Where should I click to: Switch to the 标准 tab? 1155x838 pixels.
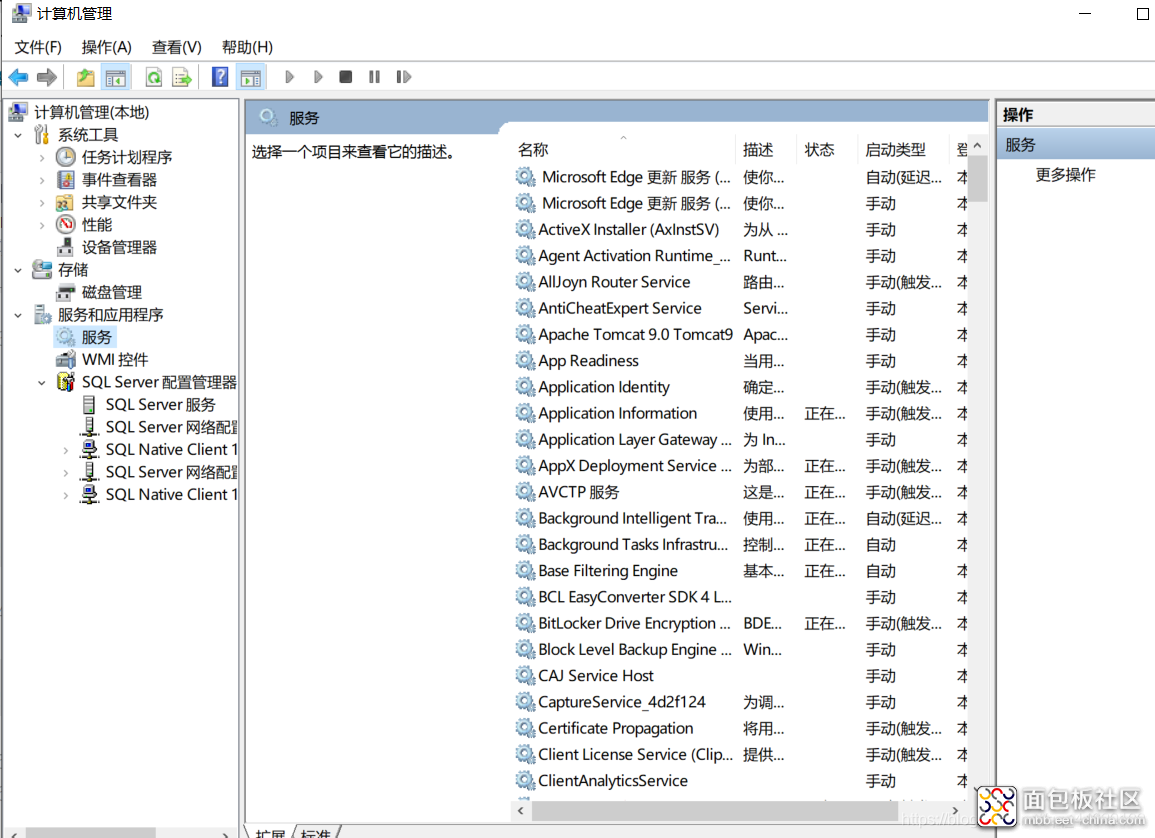[316, 832]
